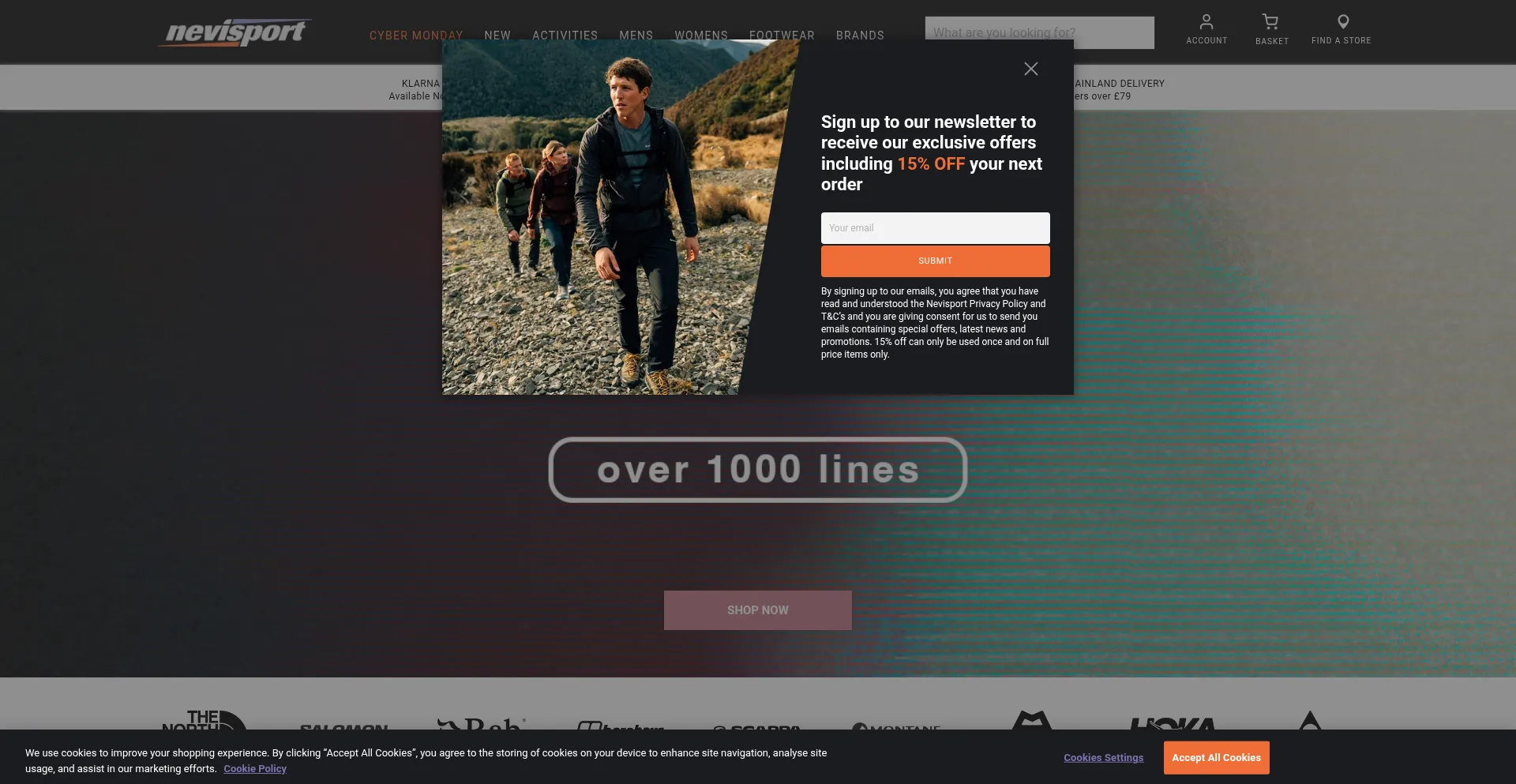This screenshot has height=784, width=1516.
Task: Select the Rab brand logo
Action: click(482, 722)
